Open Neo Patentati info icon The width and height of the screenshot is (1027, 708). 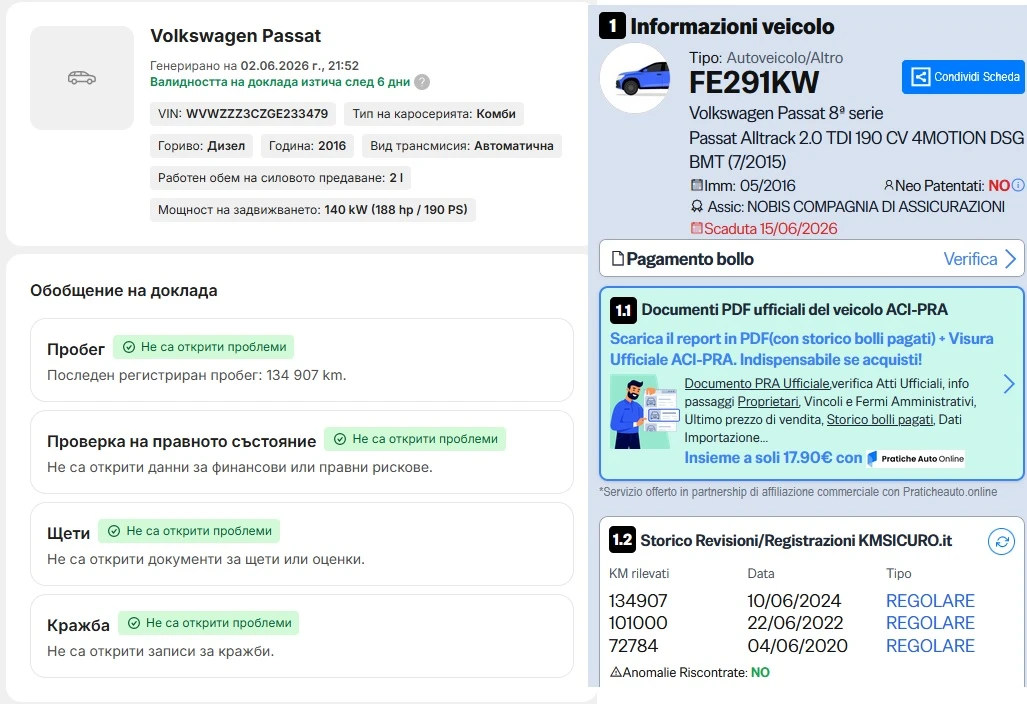coord(1018,185)
